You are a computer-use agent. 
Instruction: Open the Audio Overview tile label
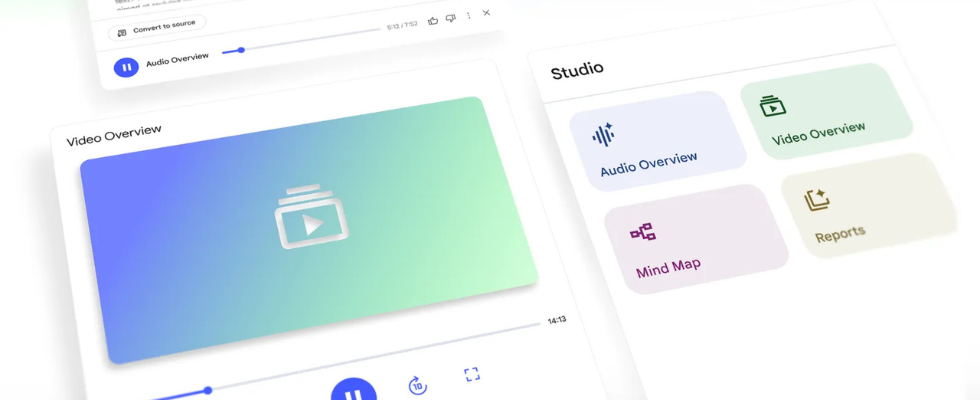click(x=648, y=164)
